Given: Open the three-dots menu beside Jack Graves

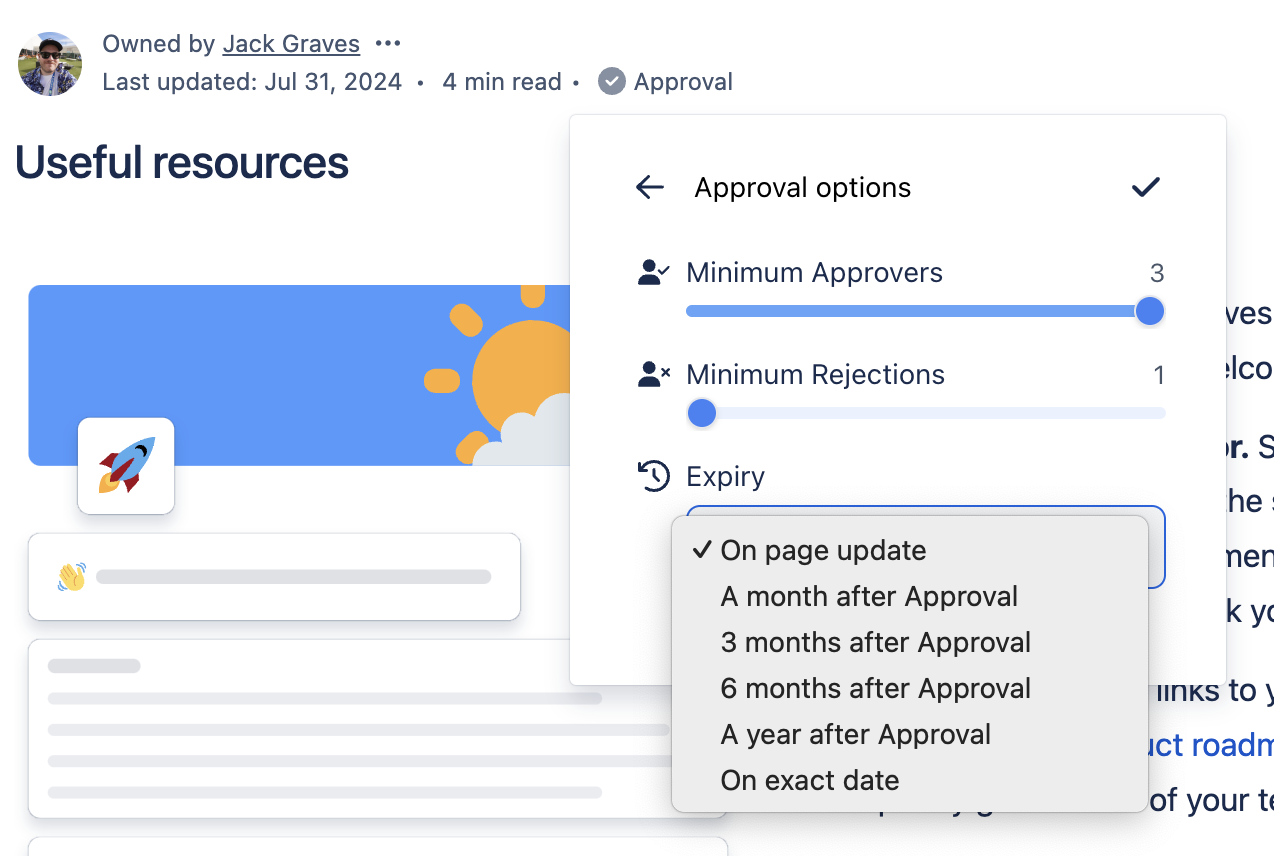Looking at the screenshot, I should (388, 44).
